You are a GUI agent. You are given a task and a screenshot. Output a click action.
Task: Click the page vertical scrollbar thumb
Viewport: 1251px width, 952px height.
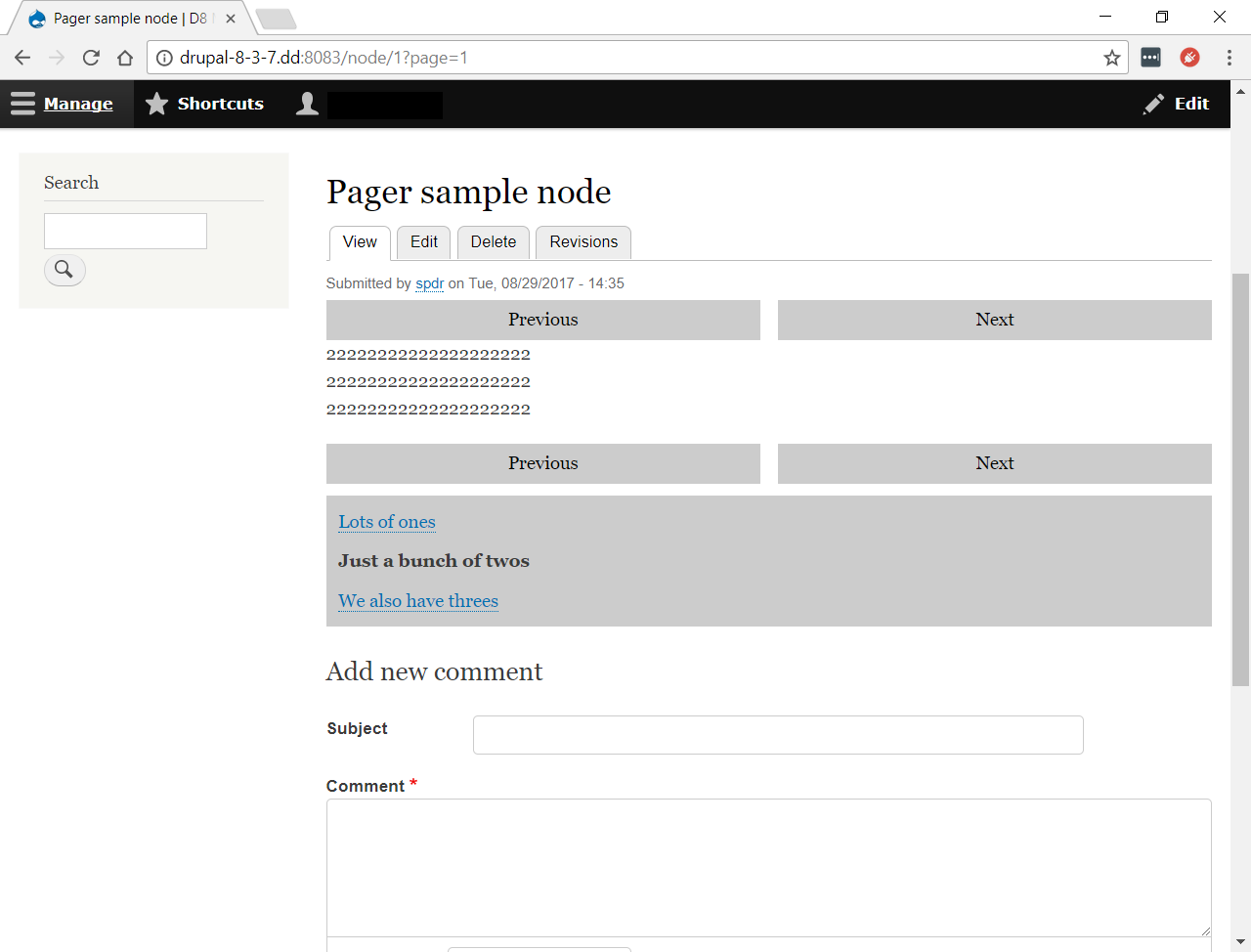[x=1240, y=479]
